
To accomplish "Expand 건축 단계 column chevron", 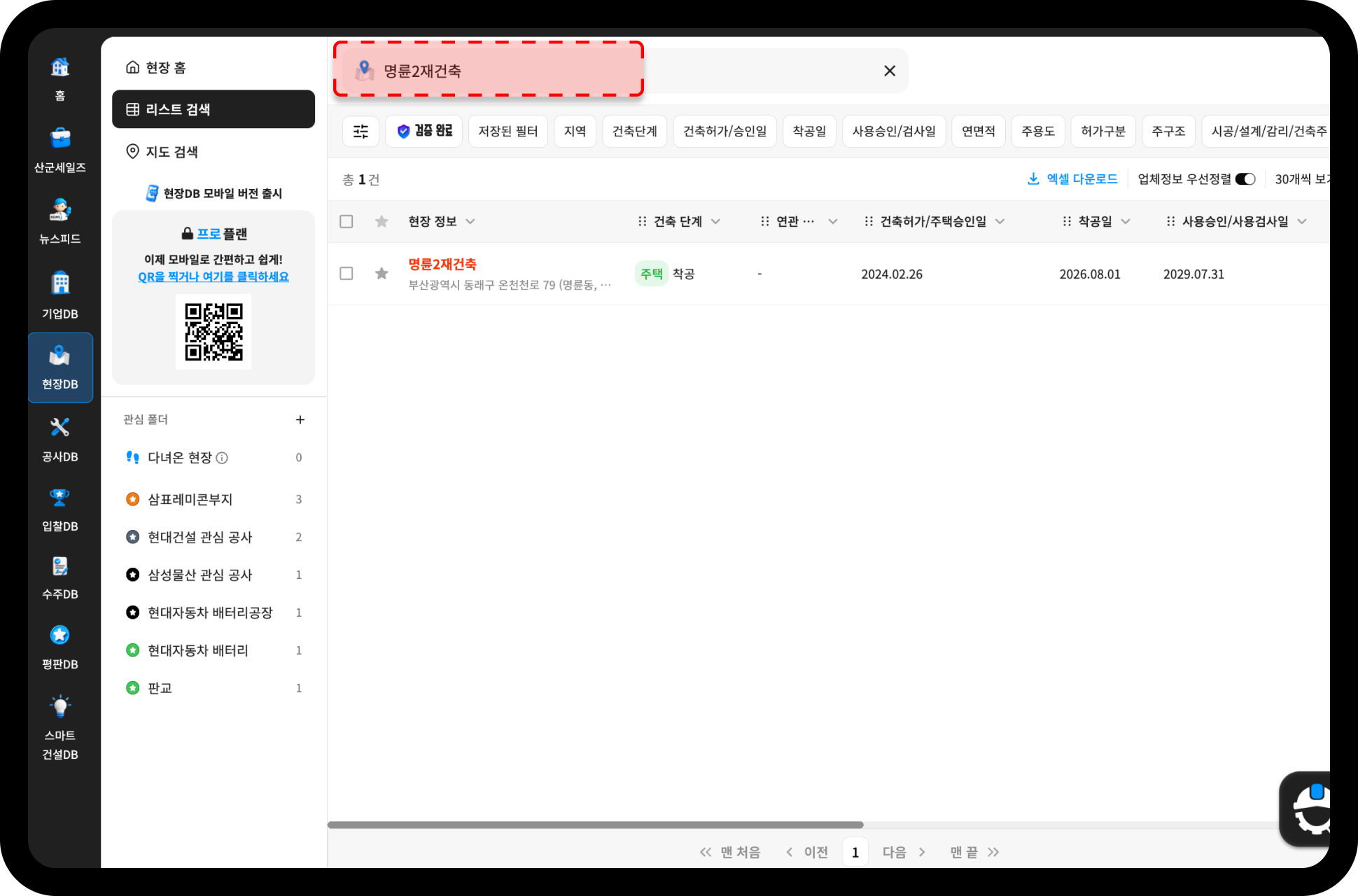I will pos(715,221).
